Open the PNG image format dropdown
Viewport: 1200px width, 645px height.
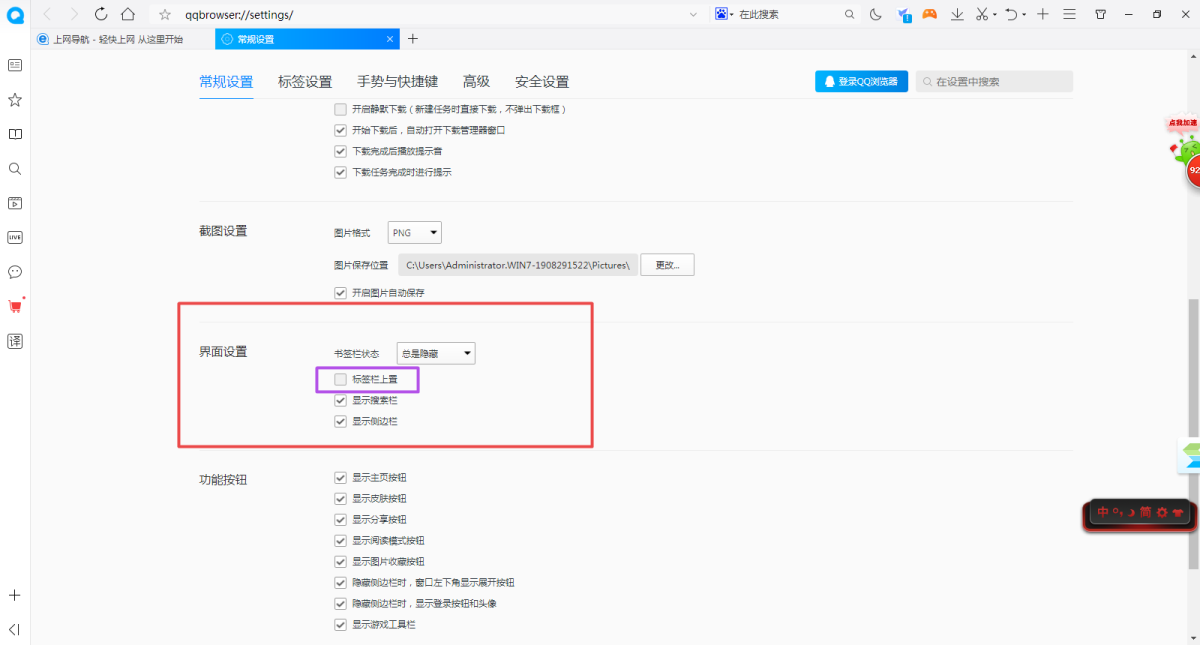[414, 232]
